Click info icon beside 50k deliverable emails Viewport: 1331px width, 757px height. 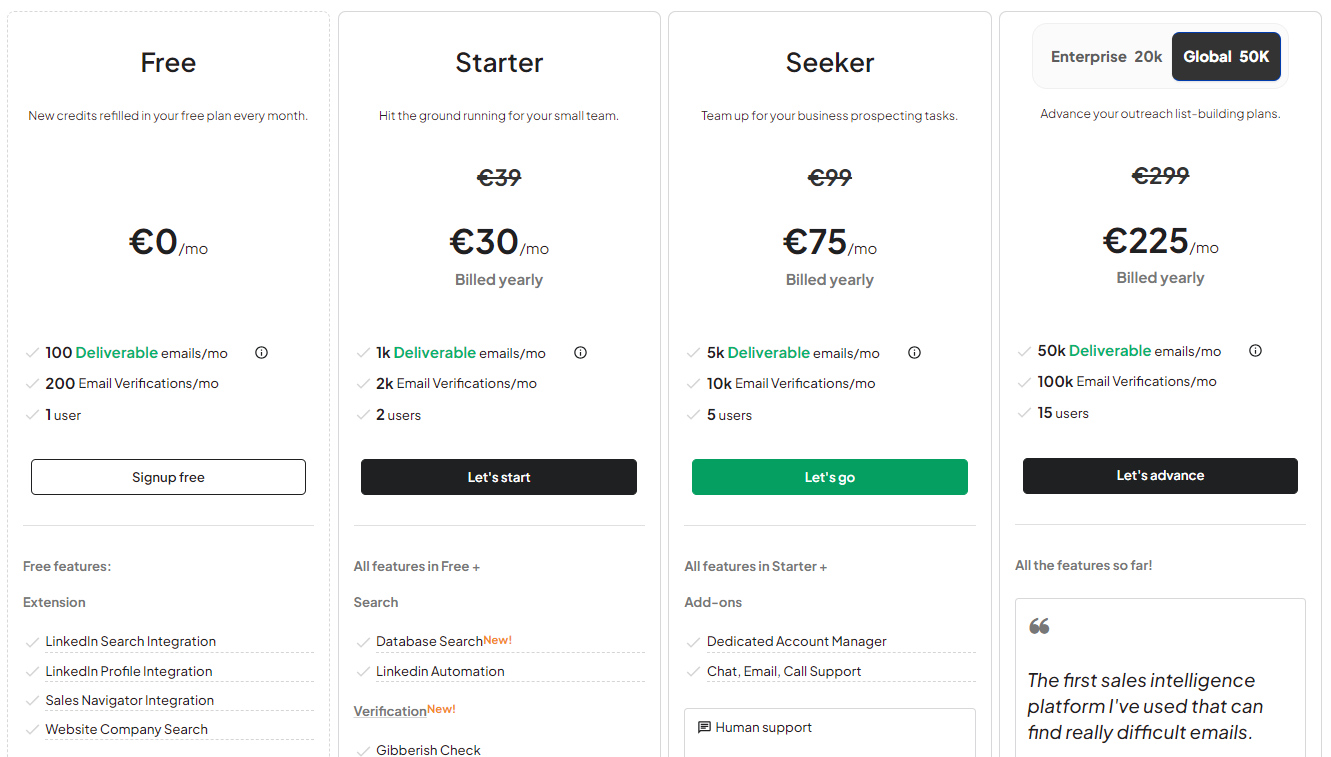point(1255,351)
